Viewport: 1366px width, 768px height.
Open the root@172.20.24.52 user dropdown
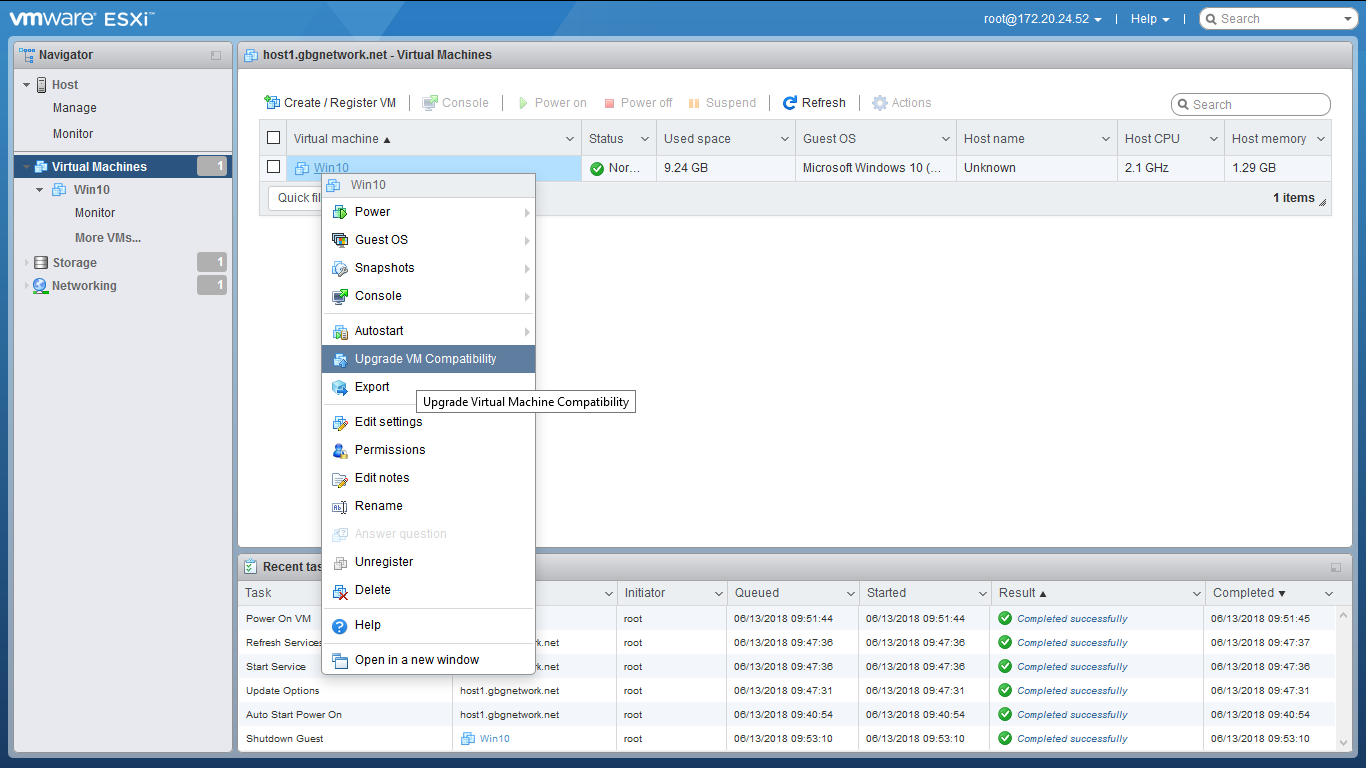[1042, 19]
